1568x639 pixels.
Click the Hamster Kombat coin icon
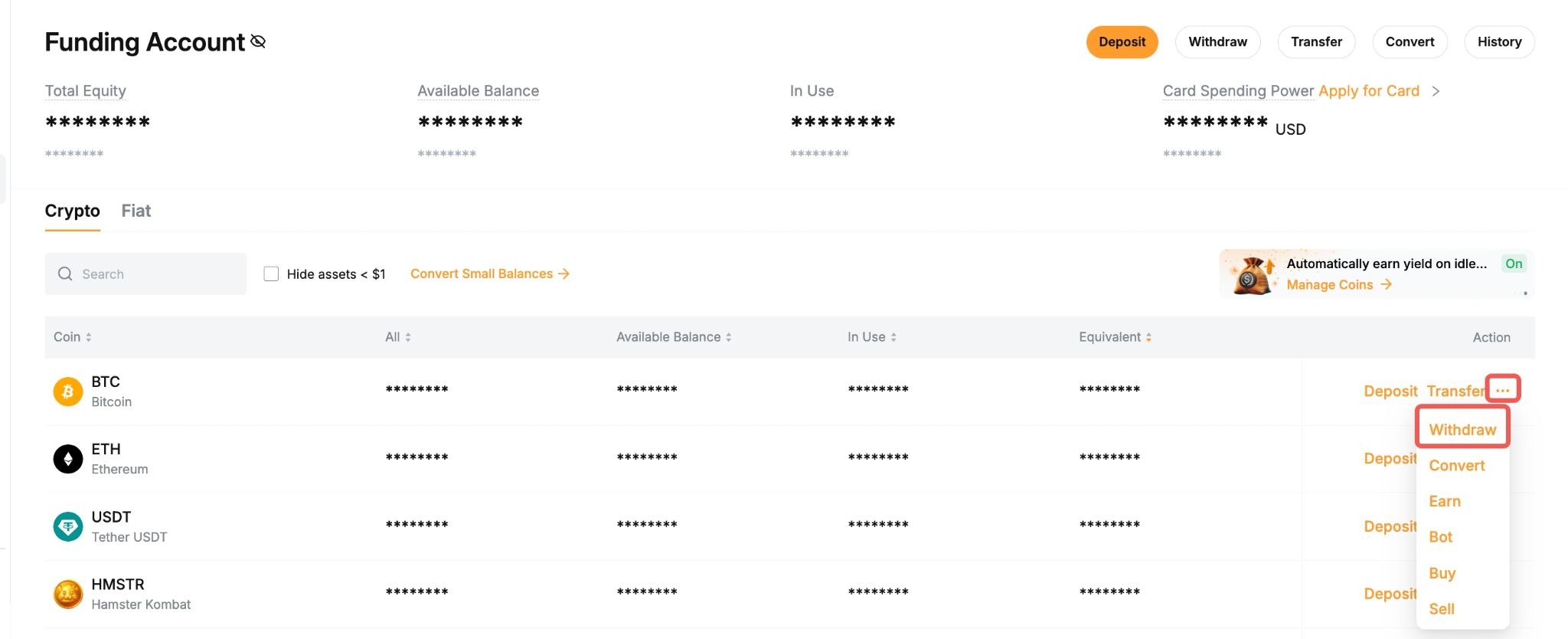[x=67, y=594]
